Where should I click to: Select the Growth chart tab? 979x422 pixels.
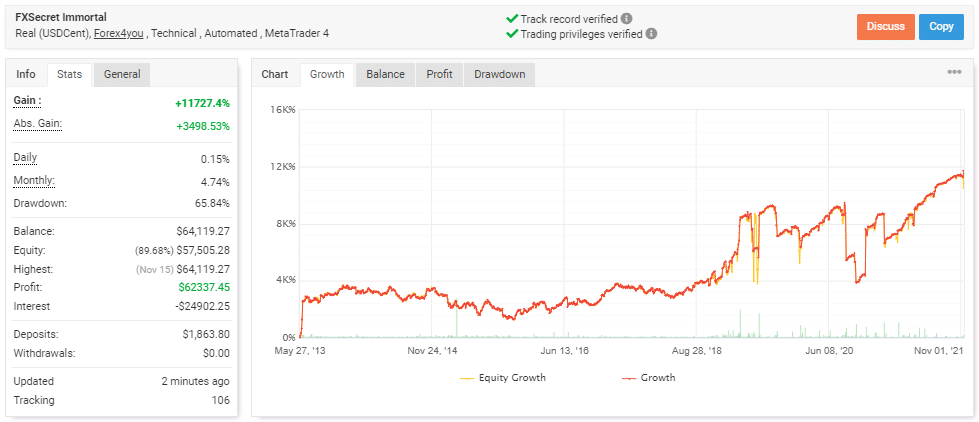(327, 74)
